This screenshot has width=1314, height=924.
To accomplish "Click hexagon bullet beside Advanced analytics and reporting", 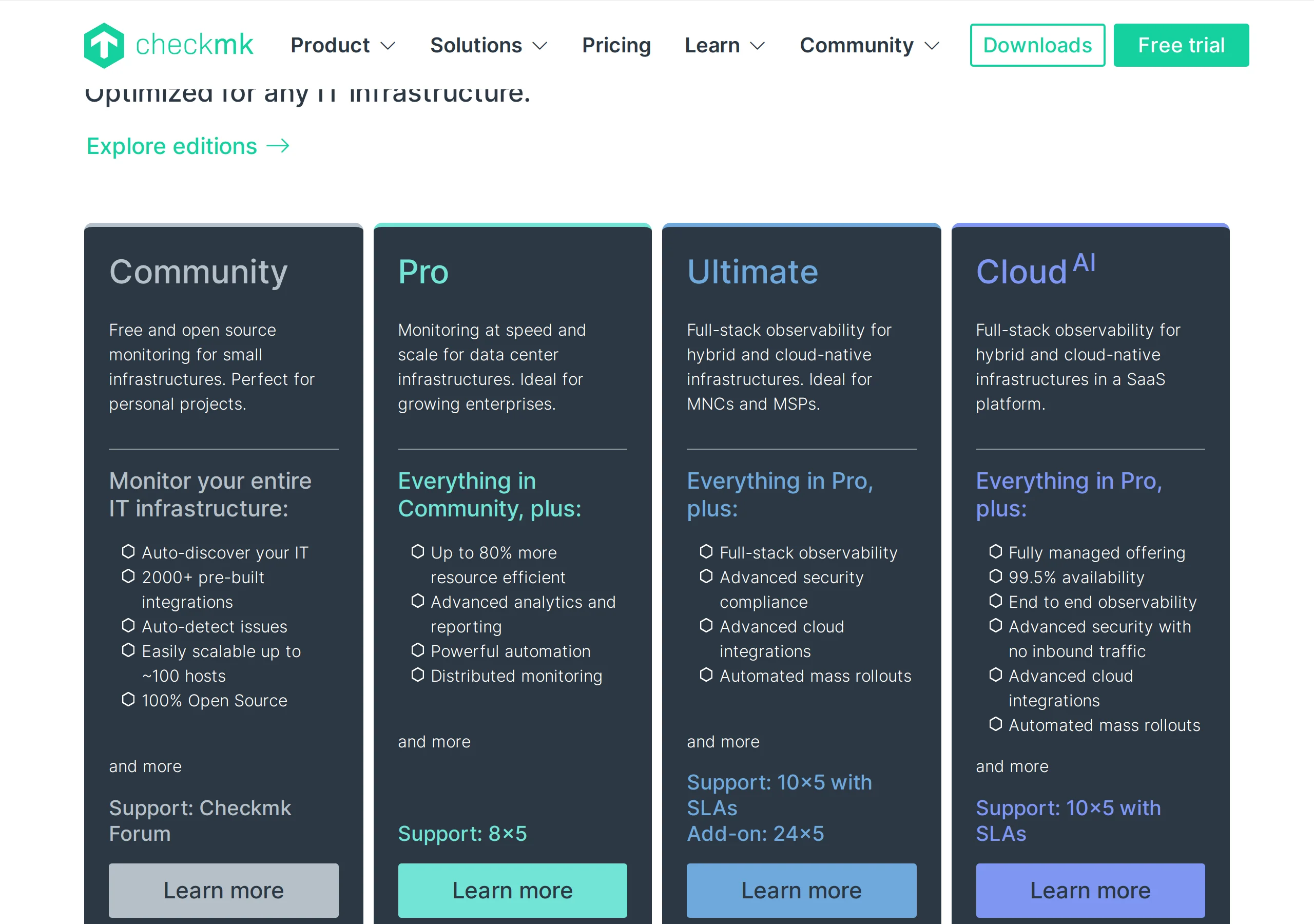I will (418, 601).
